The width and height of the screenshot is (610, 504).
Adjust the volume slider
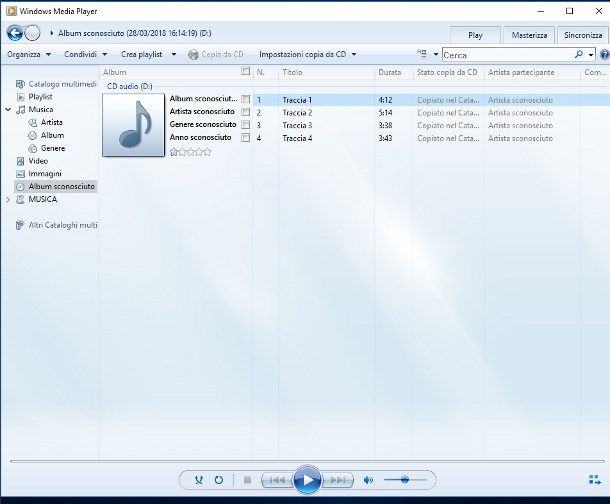pyautogui.click(x=405, y=480)
